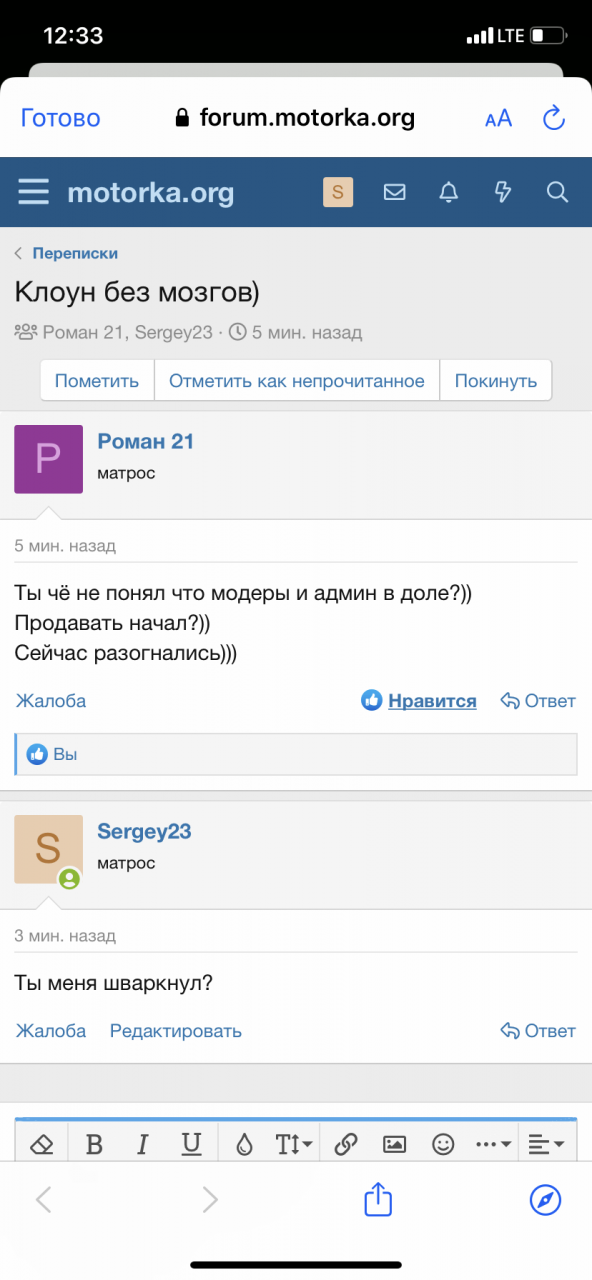Toggle underline formatting in editor
The image size is (592, 1280).
tap(191, 1144)
